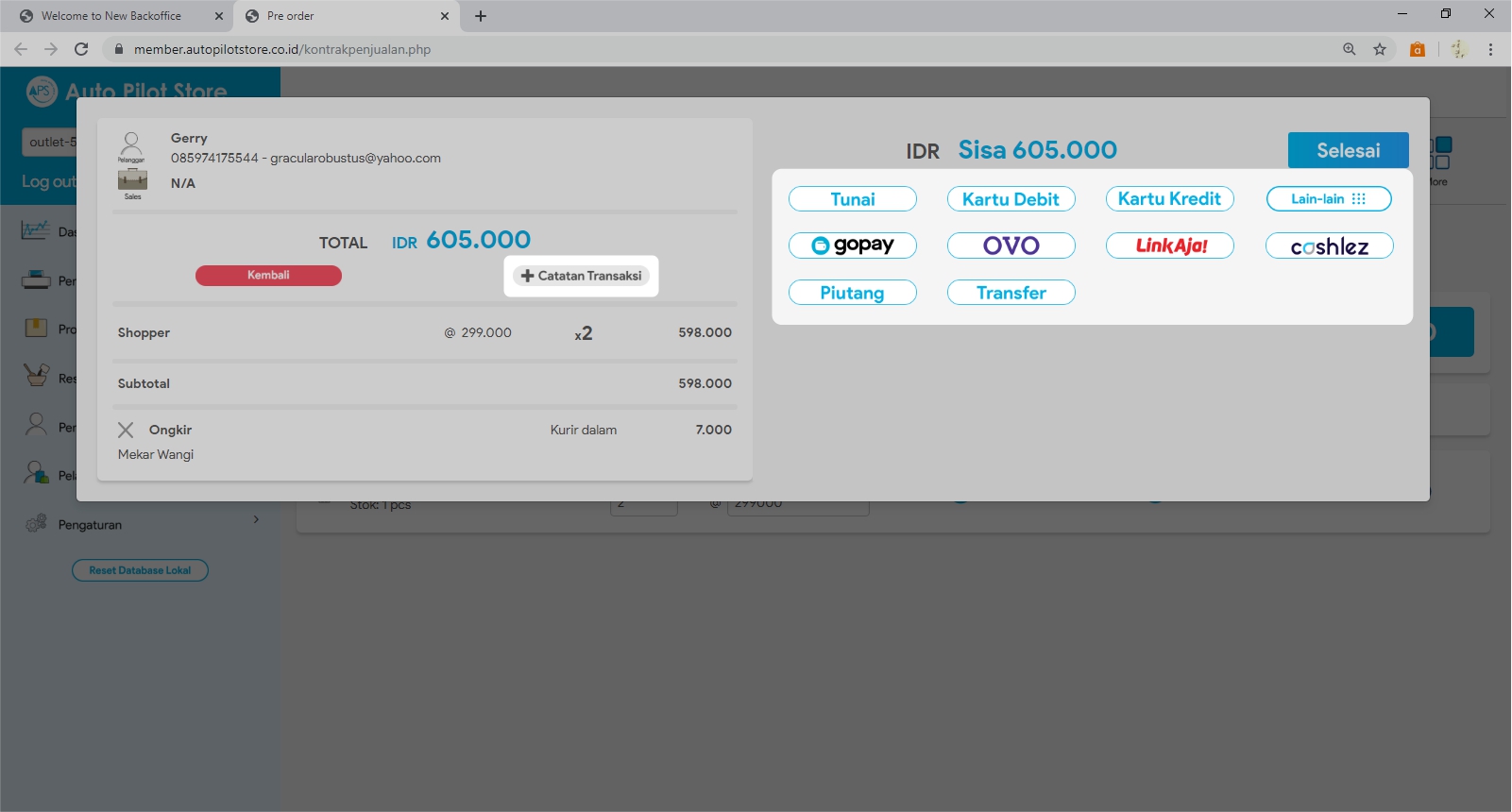Pay using LinkAja!
Screen dimensions: 1512x812
(1170, 245)
